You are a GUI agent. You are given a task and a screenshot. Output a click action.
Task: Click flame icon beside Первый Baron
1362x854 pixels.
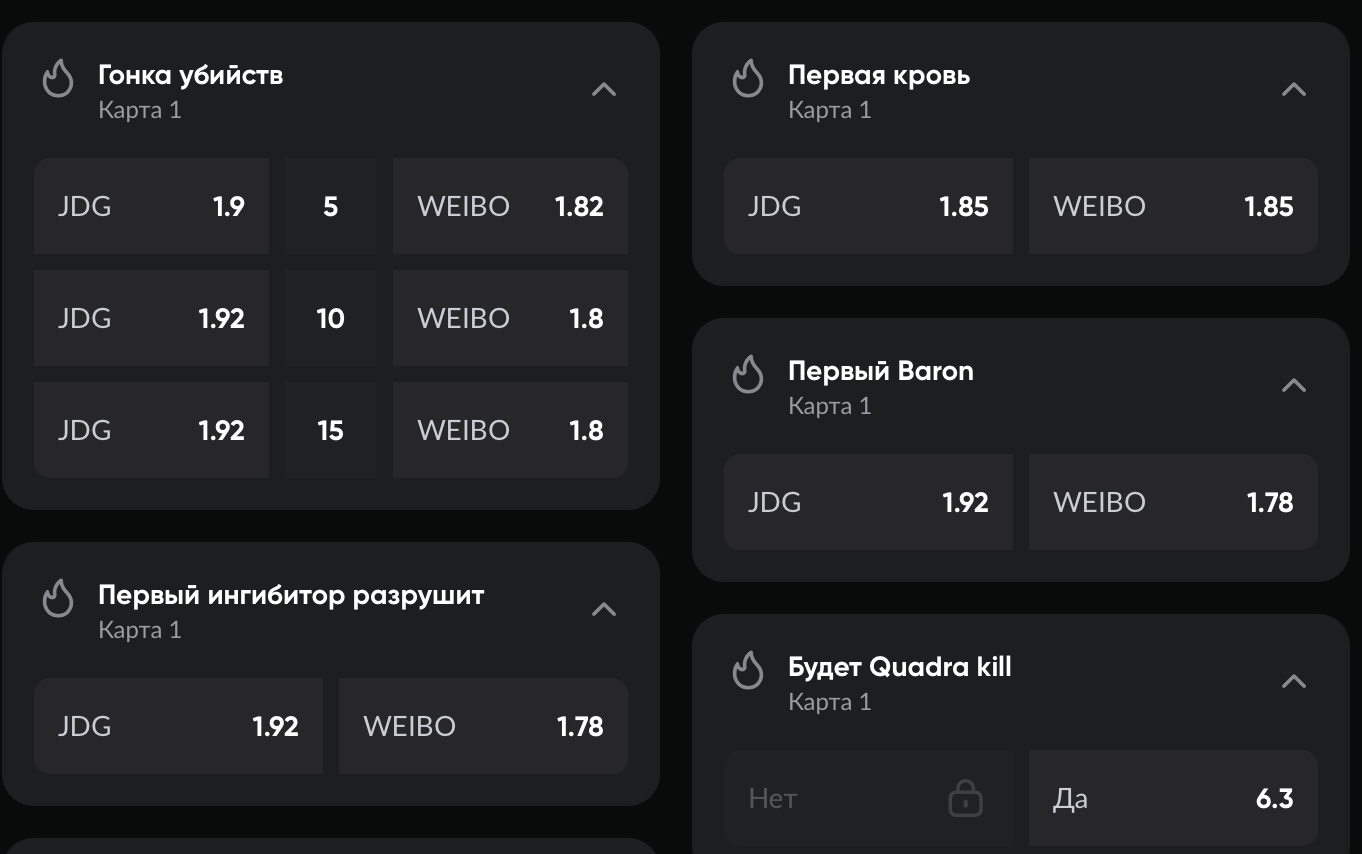(x=748, y=374)
